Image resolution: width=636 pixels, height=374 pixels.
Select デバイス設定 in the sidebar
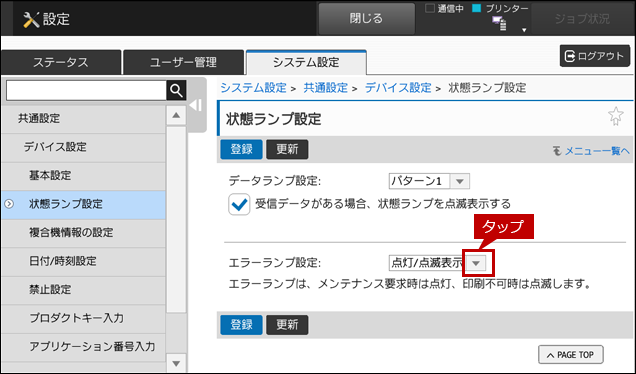coord(83,147)
